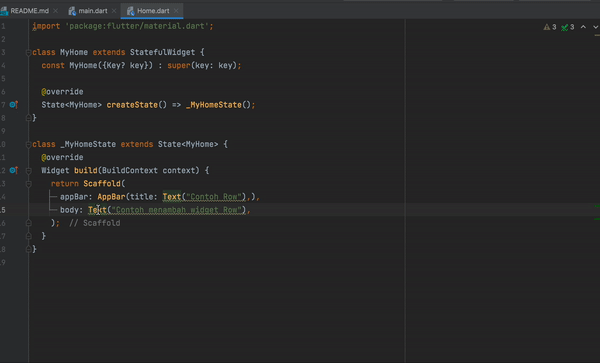Viewport: 600px width, 363px height.
Task: Click the // Scaffold closing comment
Action: click(x=95, y=223)
